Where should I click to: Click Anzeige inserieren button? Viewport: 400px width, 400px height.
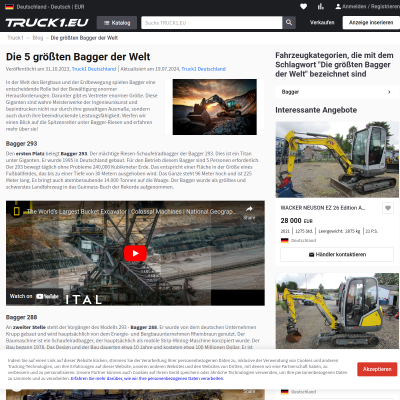tap(371, 23)
